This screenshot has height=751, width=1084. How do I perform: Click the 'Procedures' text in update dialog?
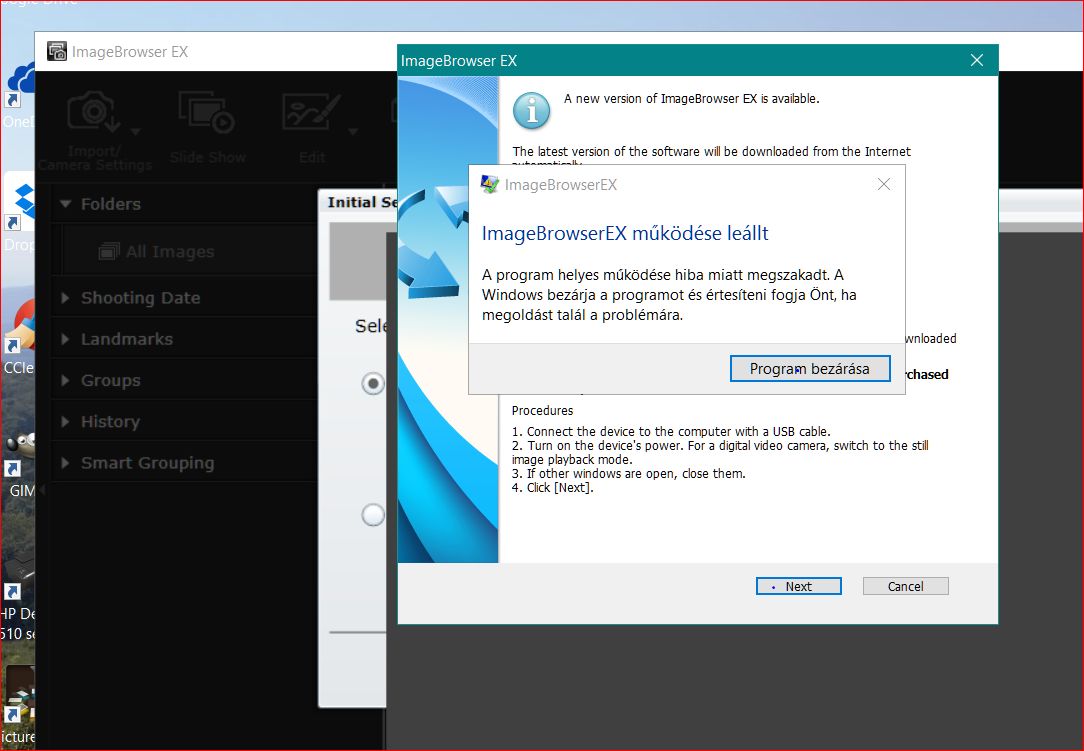(542, 411)
